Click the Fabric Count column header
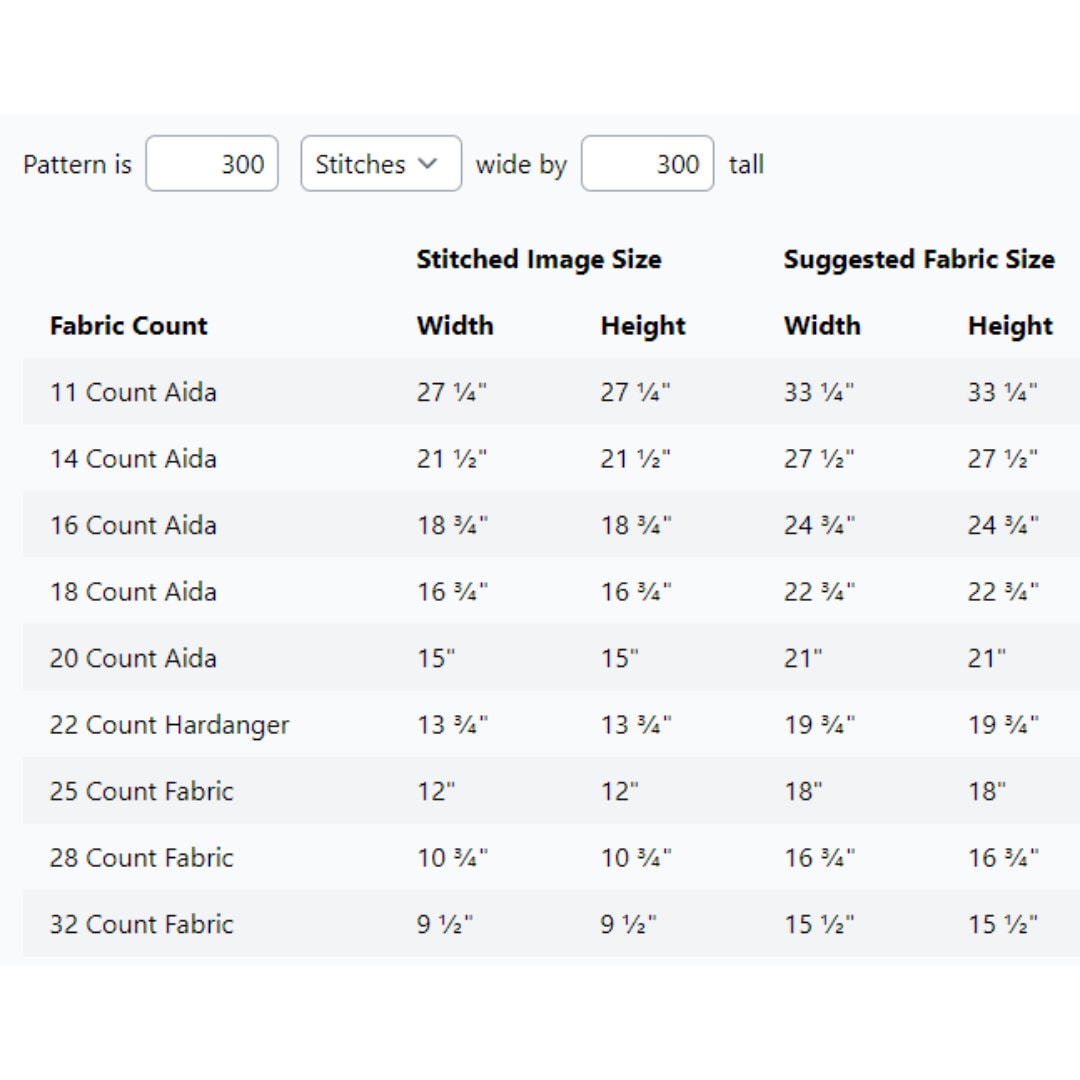 pos(128,326)
